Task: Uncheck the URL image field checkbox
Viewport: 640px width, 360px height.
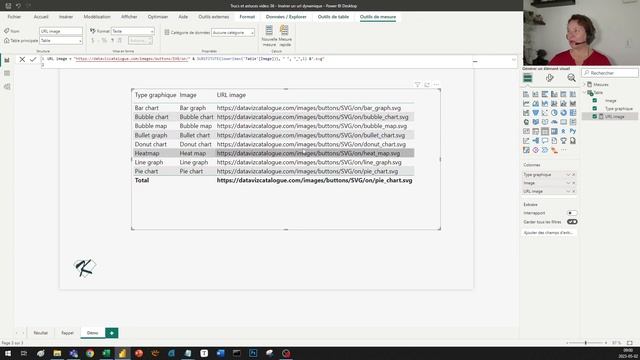Action: pyautogui.click(x=595, y=117)
